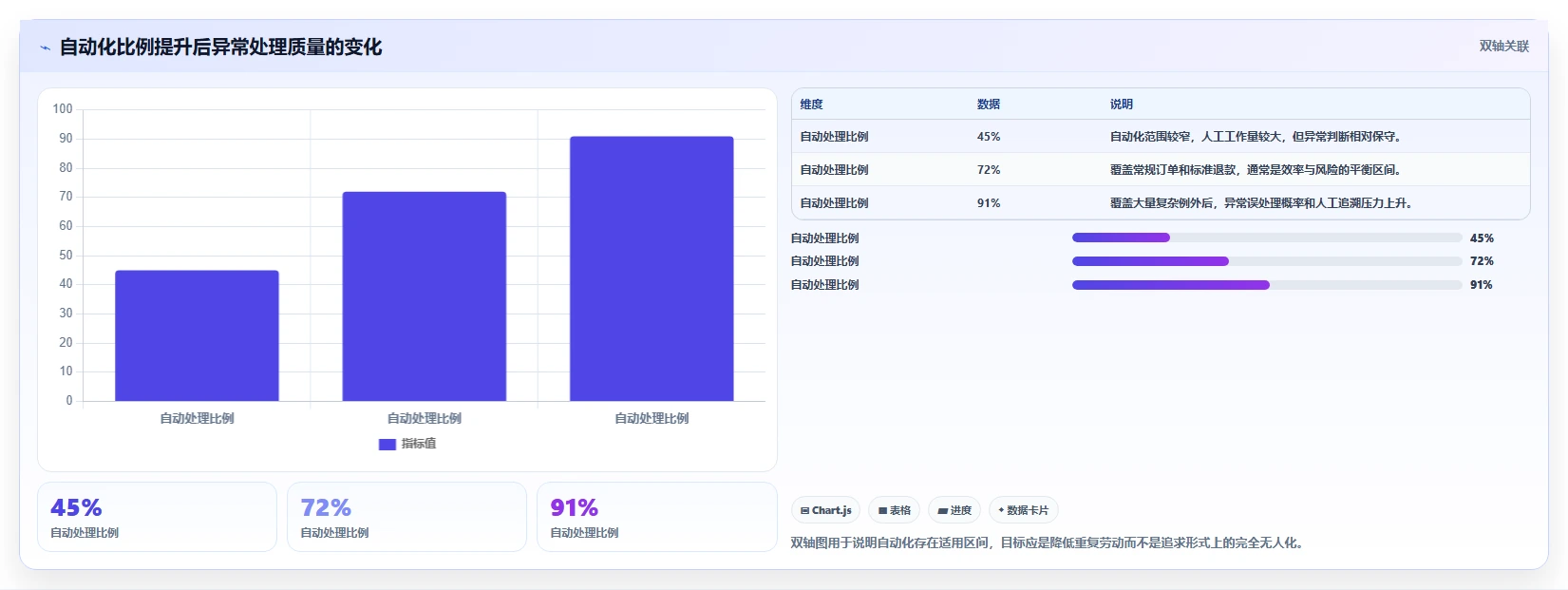Select the Chart.js tag chip
This screenshot has width=1568, height=590.
click(x=826, y=510)
